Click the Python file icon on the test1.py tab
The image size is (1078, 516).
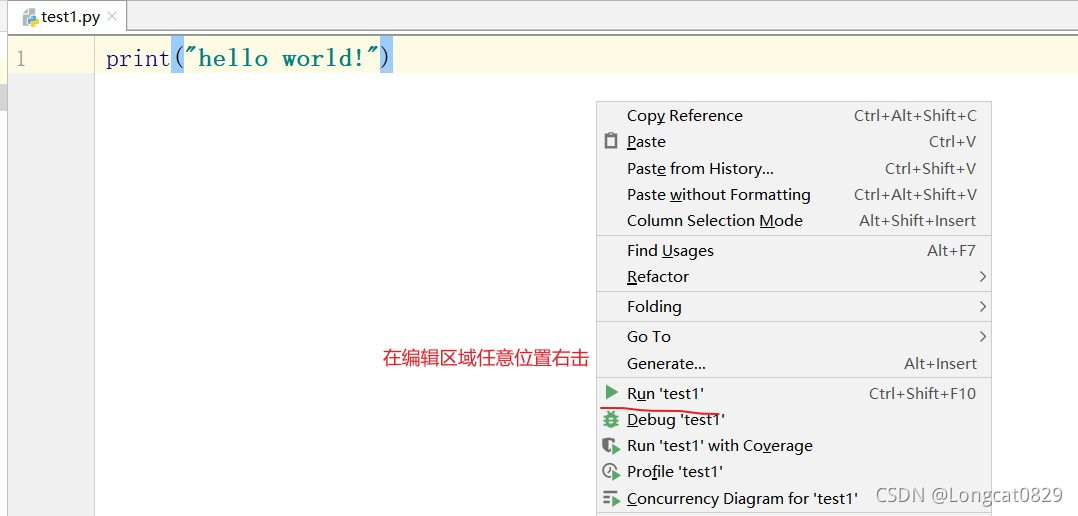[x=30, y=17]
